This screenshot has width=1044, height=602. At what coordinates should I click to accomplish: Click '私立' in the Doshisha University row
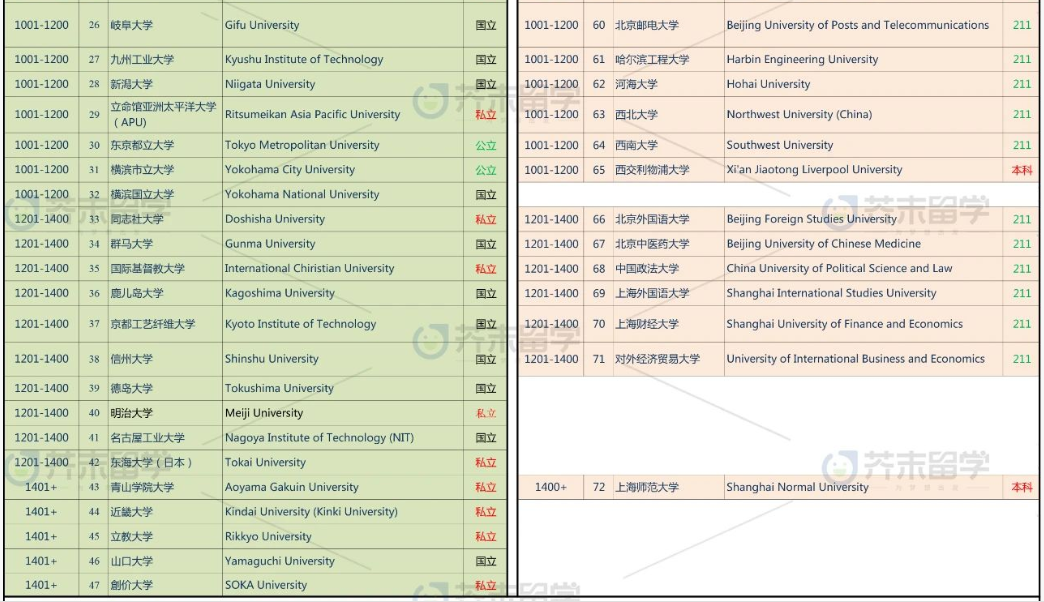click(x=485, y=219)
